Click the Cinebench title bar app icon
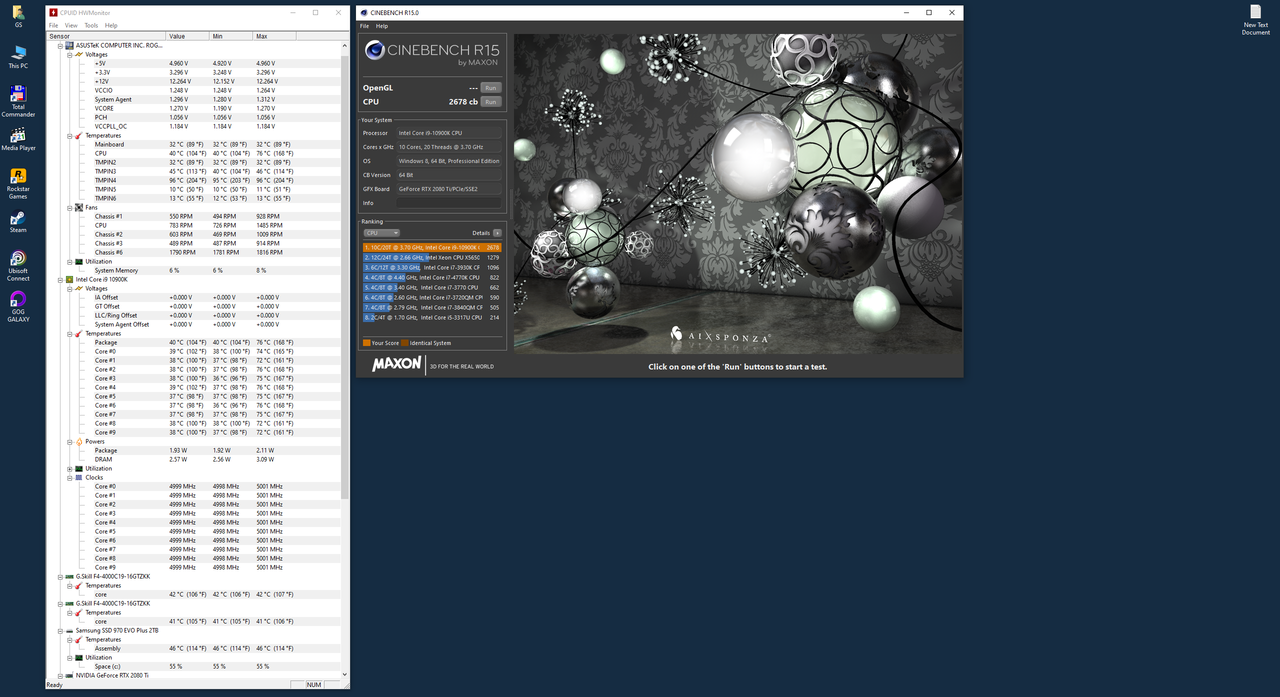 point(364,13)
